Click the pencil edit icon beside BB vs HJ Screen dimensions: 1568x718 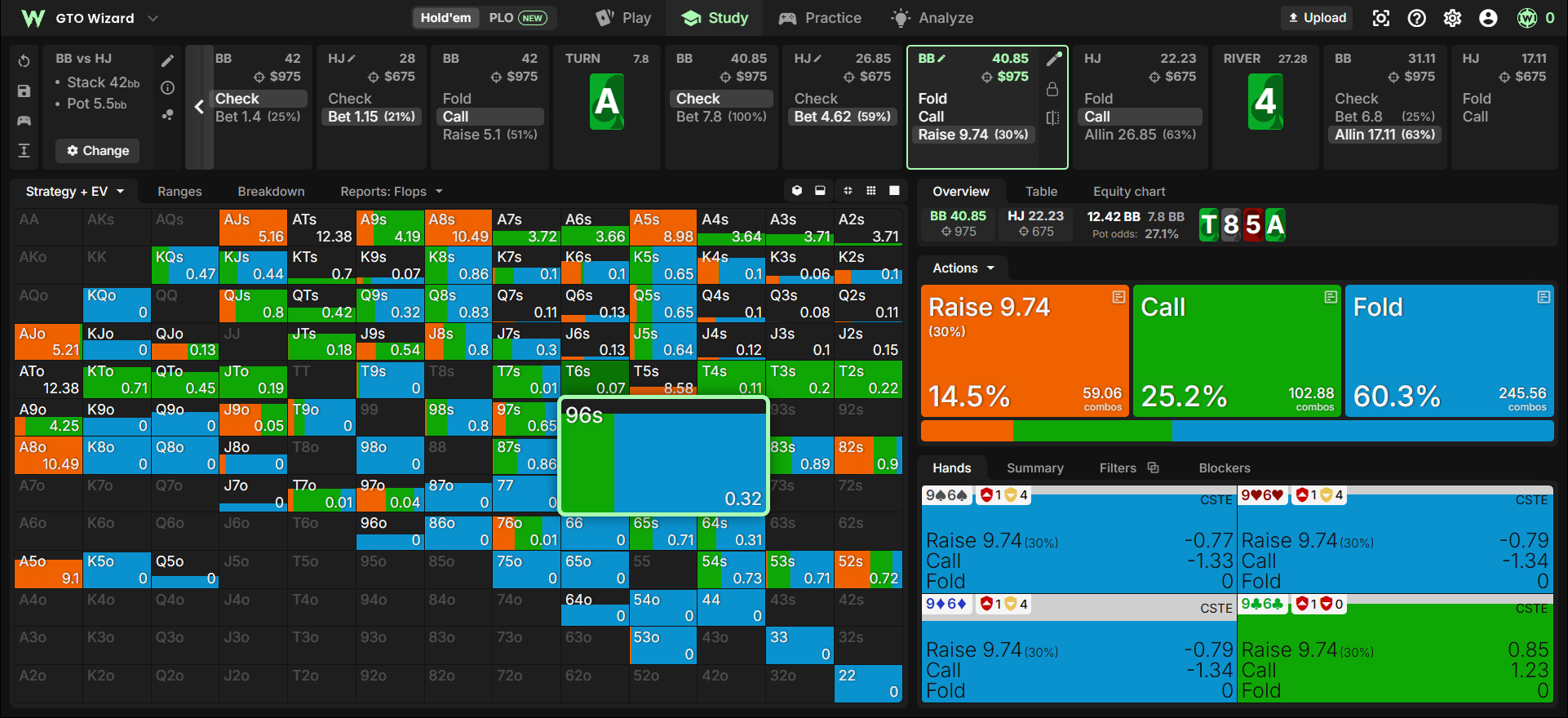coord(167,61)
